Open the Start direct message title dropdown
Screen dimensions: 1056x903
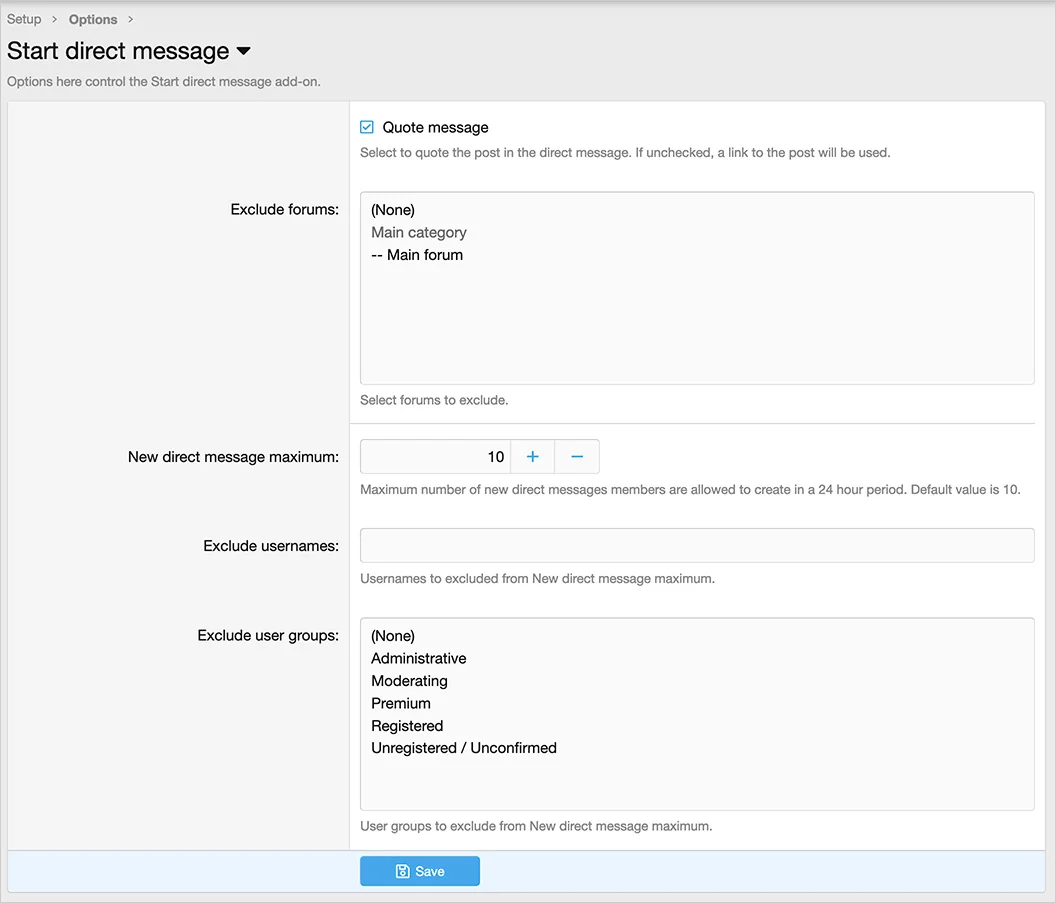pos(243,51)
